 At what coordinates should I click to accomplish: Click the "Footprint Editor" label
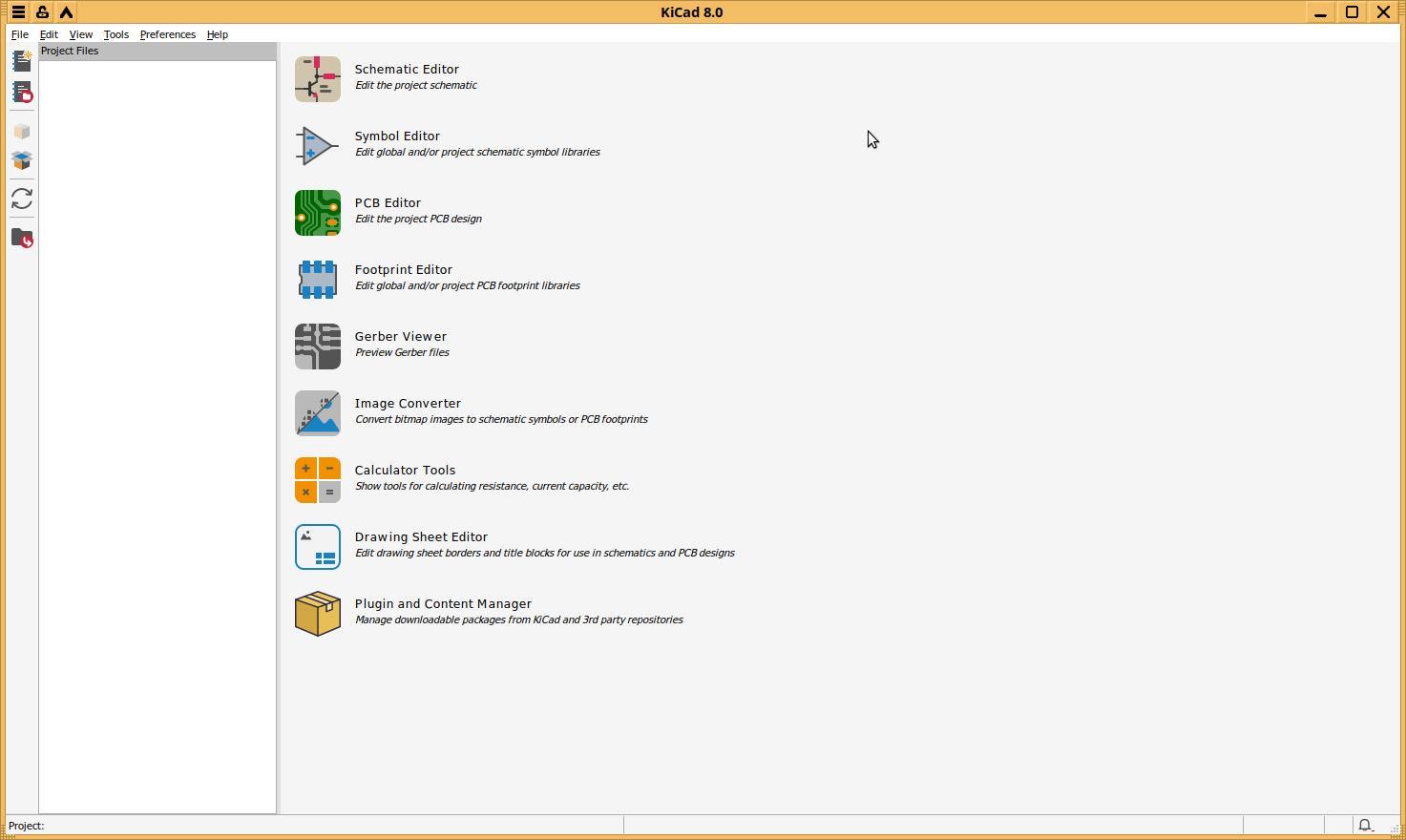(x=404, y=269)
